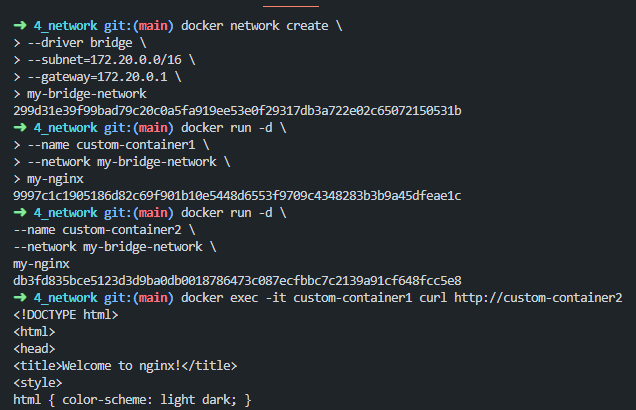
Task: Click the http://custom-container2 URL
Action: click(x=538, y=298)
